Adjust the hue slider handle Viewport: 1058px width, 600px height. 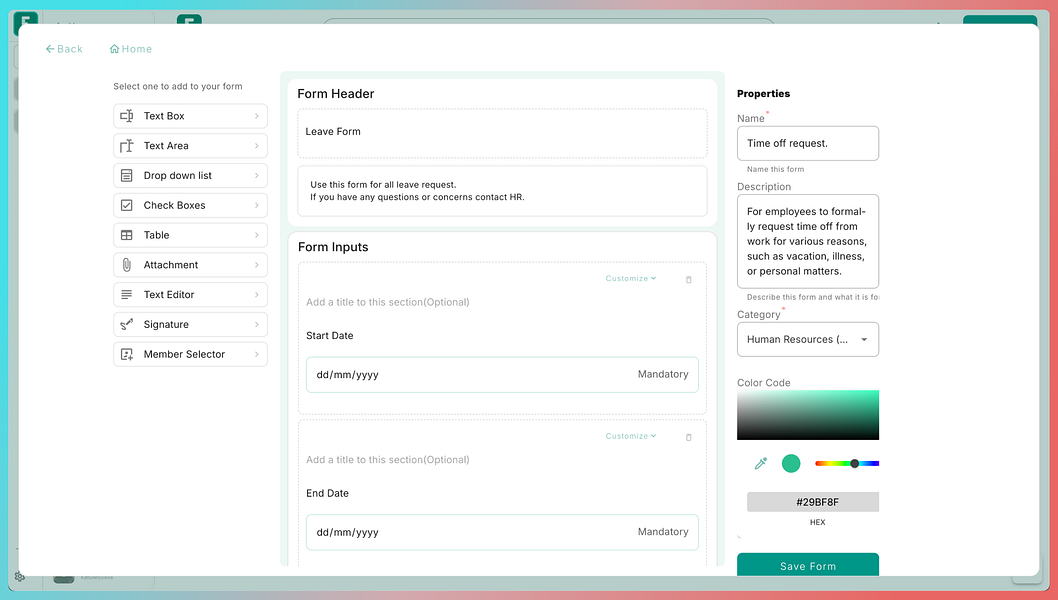pos(854,463)
